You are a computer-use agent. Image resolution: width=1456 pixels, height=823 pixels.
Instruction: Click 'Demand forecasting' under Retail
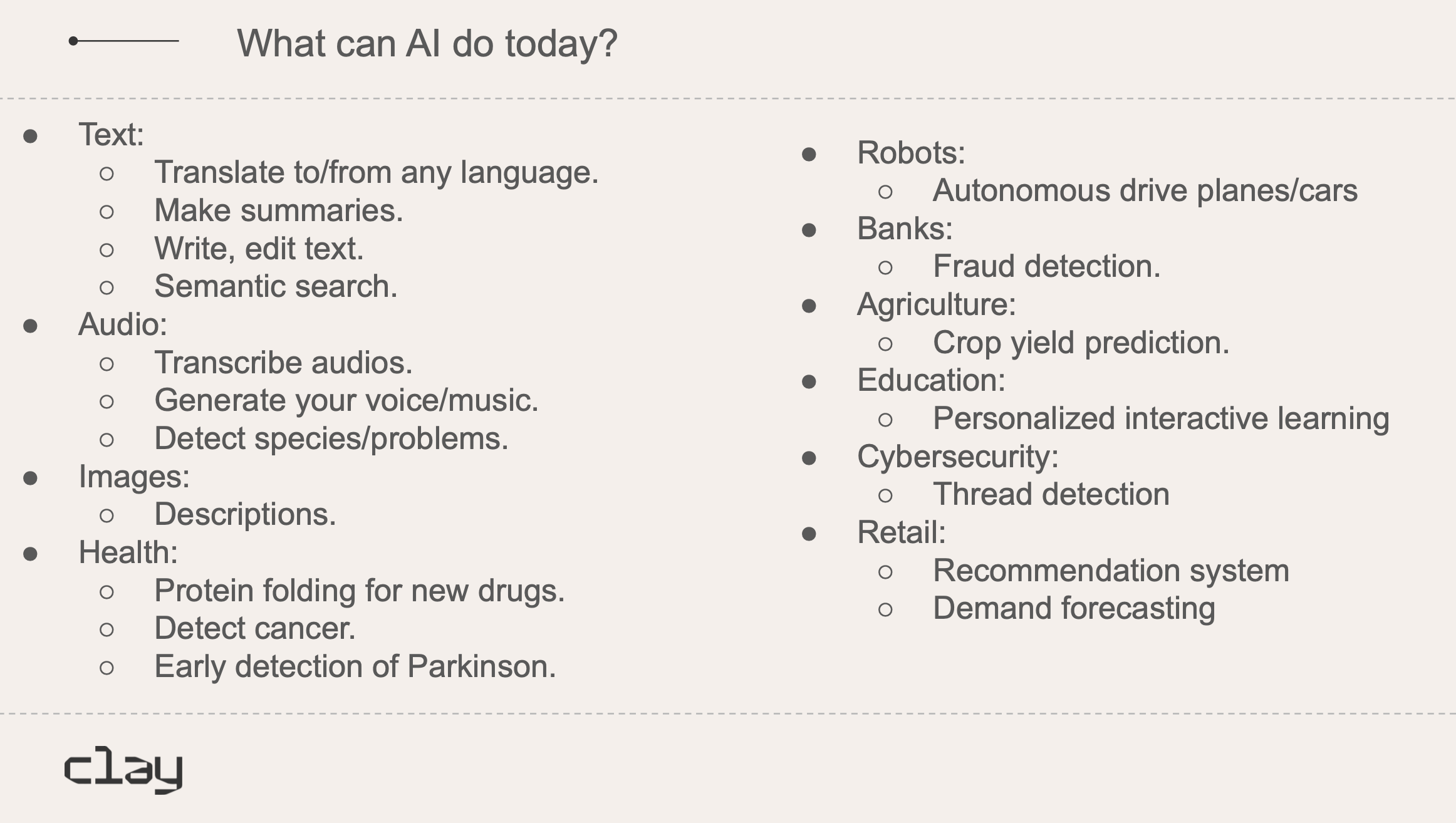(1074, 608)
